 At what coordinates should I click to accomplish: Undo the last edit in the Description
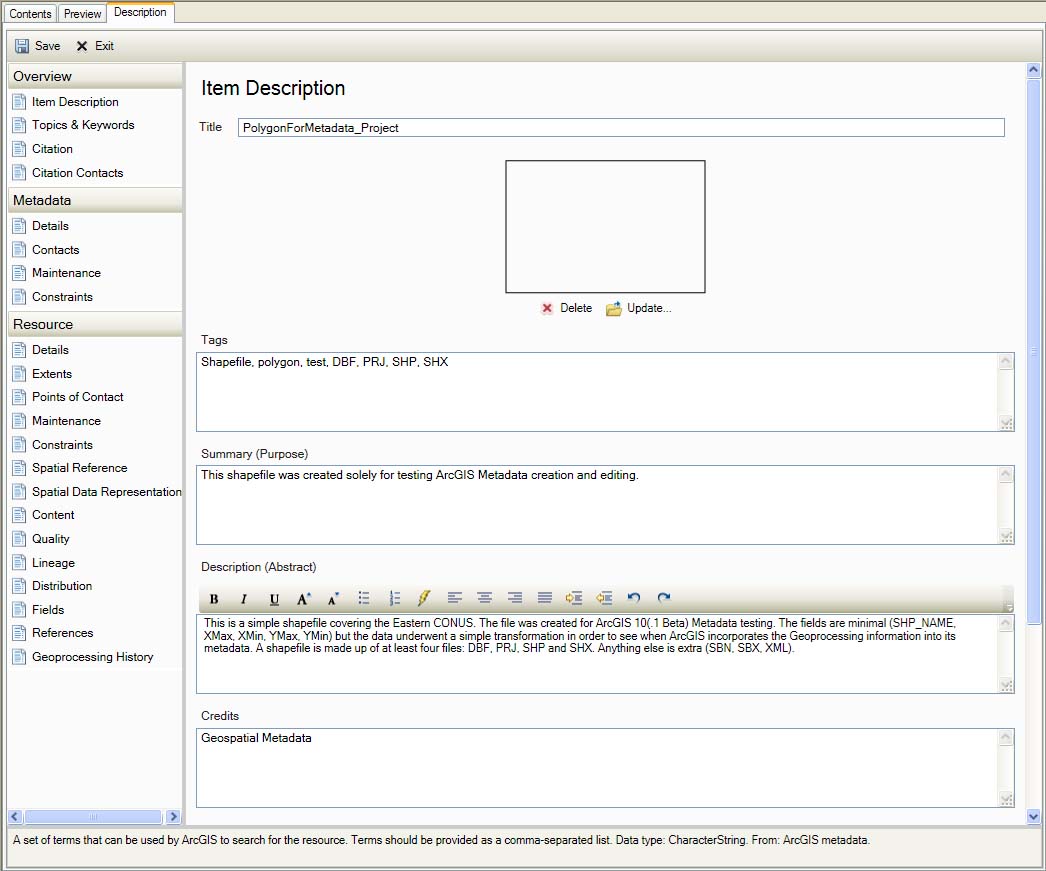point(634,597)
